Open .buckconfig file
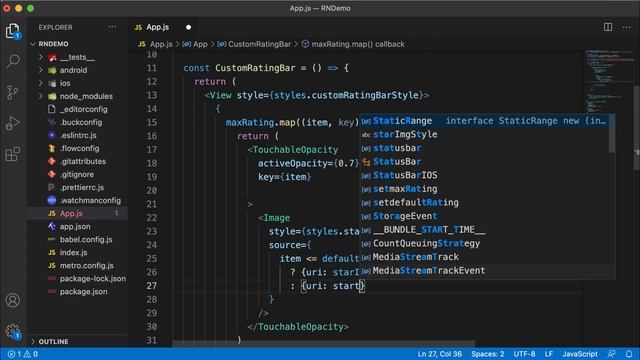The height and width of the screenshot is (360, 640). (x=78, y=122)
